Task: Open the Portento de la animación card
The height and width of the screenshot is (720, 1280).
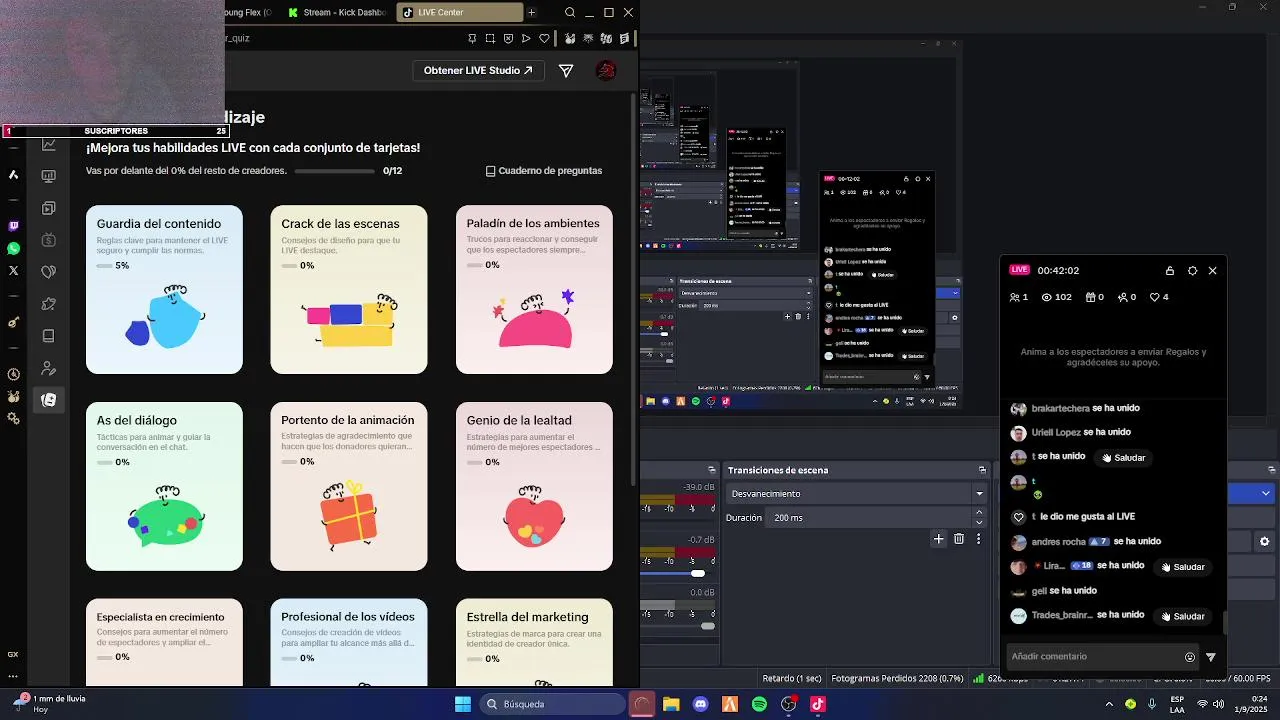Action: (349, 486)
